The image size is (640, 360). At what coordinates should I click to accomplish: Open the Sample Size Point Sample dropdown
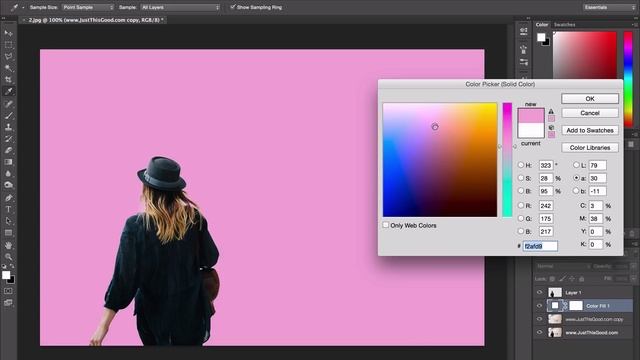[88, 7]
